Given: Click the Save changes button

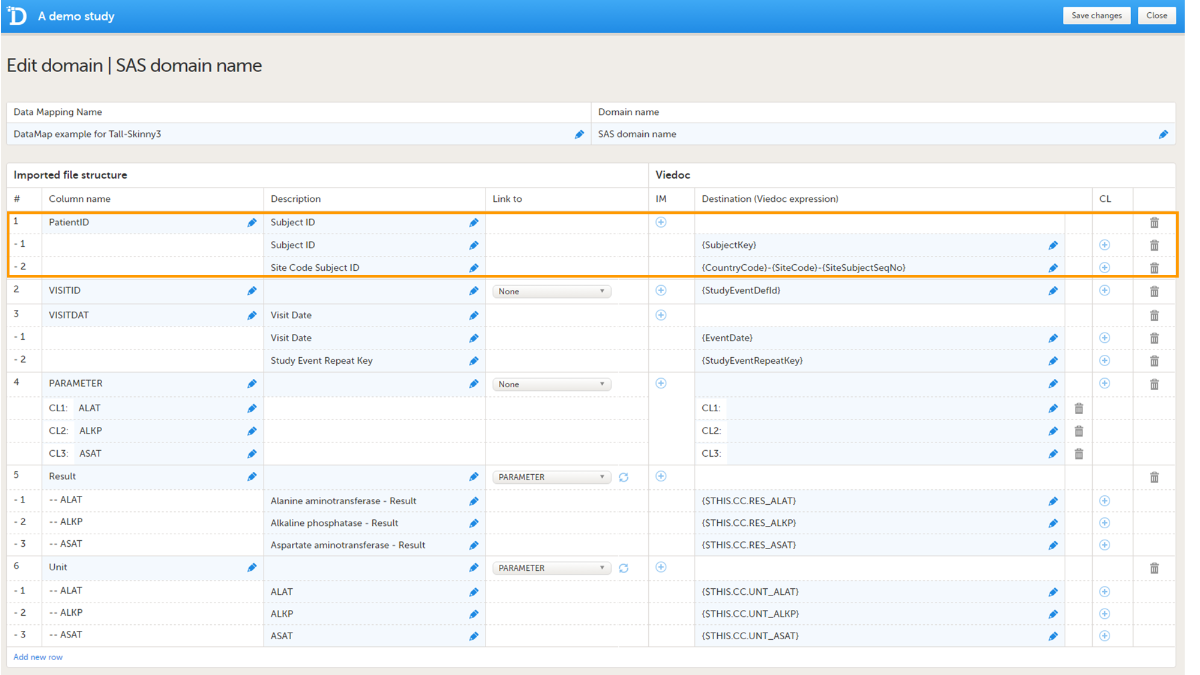Looking at the screenshot, I should 1096,16.
